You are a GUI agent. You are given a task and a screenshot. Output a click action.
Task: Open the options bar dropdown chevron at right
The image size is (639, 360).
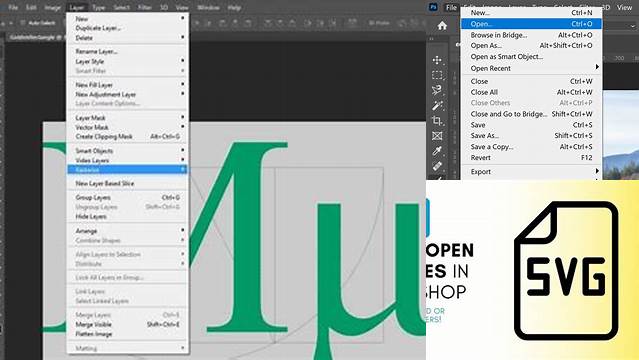pos(632,26)
